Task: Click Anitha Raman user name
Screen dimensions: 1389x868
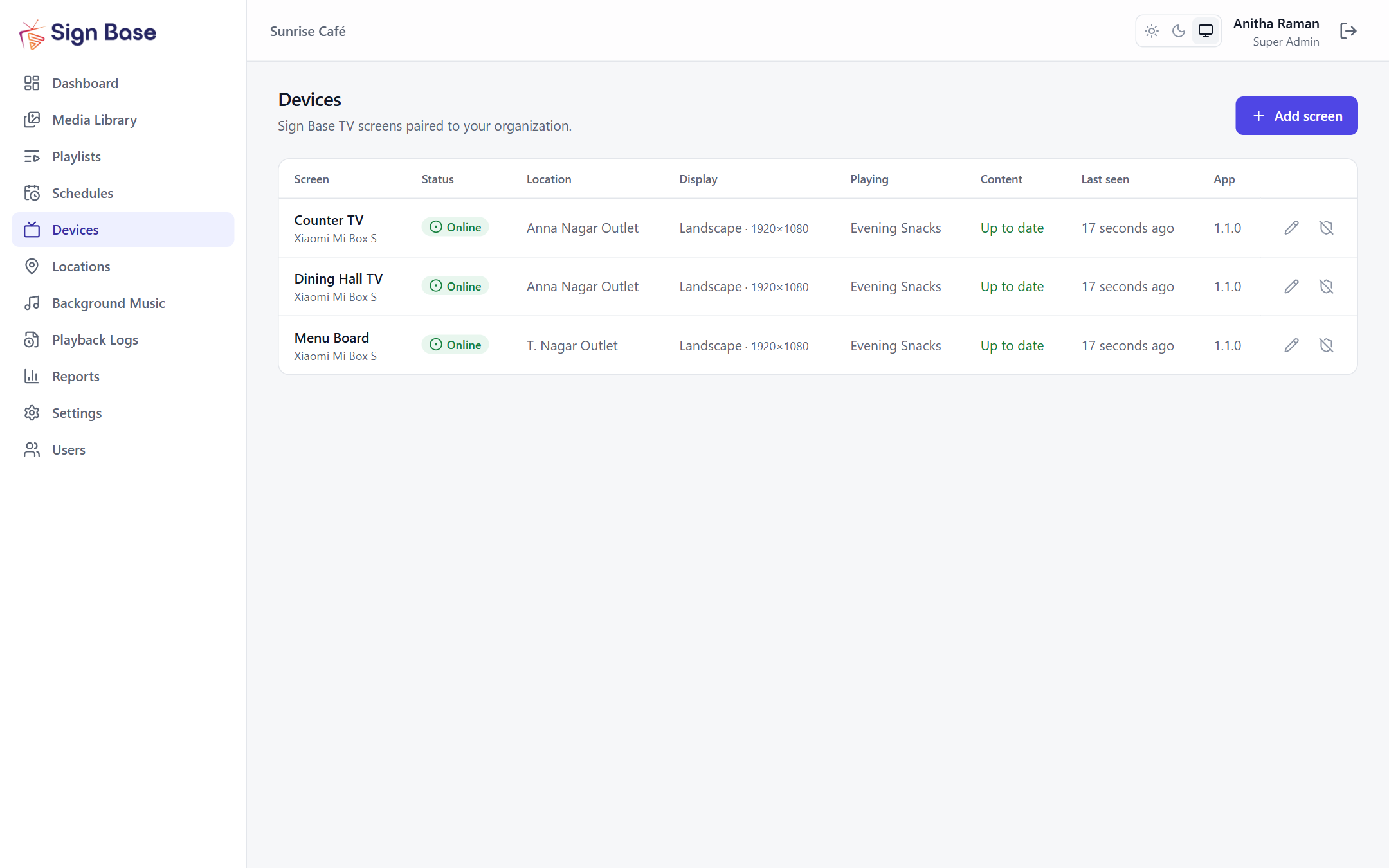Action: click(1276, 24)
